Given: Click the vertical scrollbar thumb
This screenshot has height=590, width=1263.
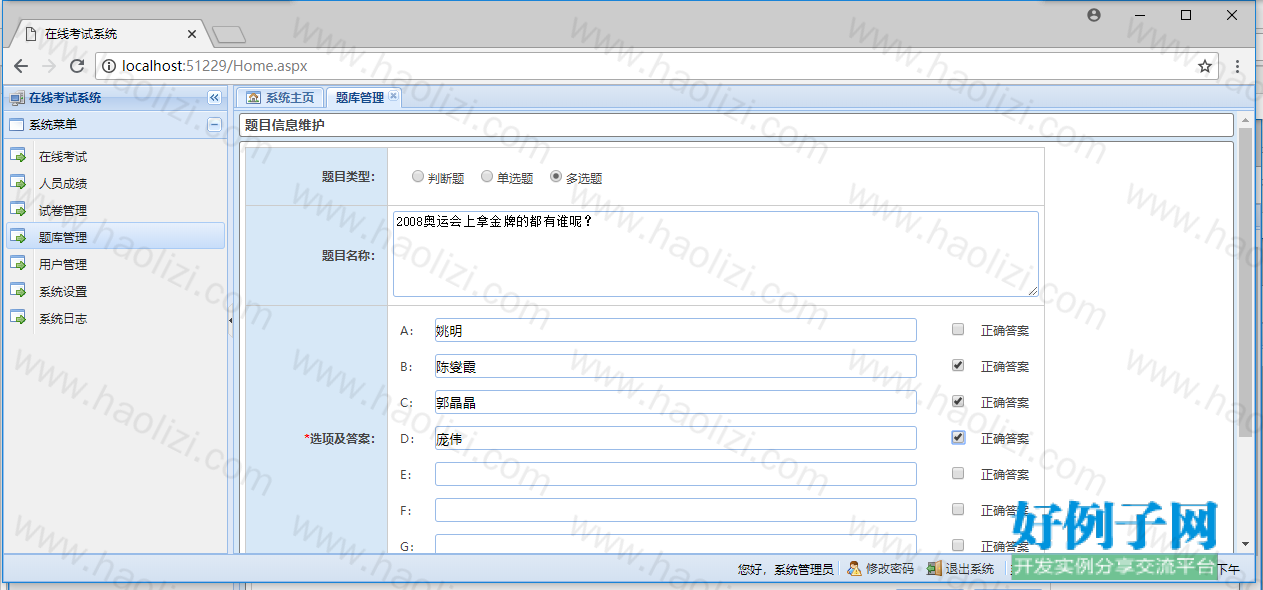Looking at the screenshot, I should pyautogui.click(x=1245, y=283).
